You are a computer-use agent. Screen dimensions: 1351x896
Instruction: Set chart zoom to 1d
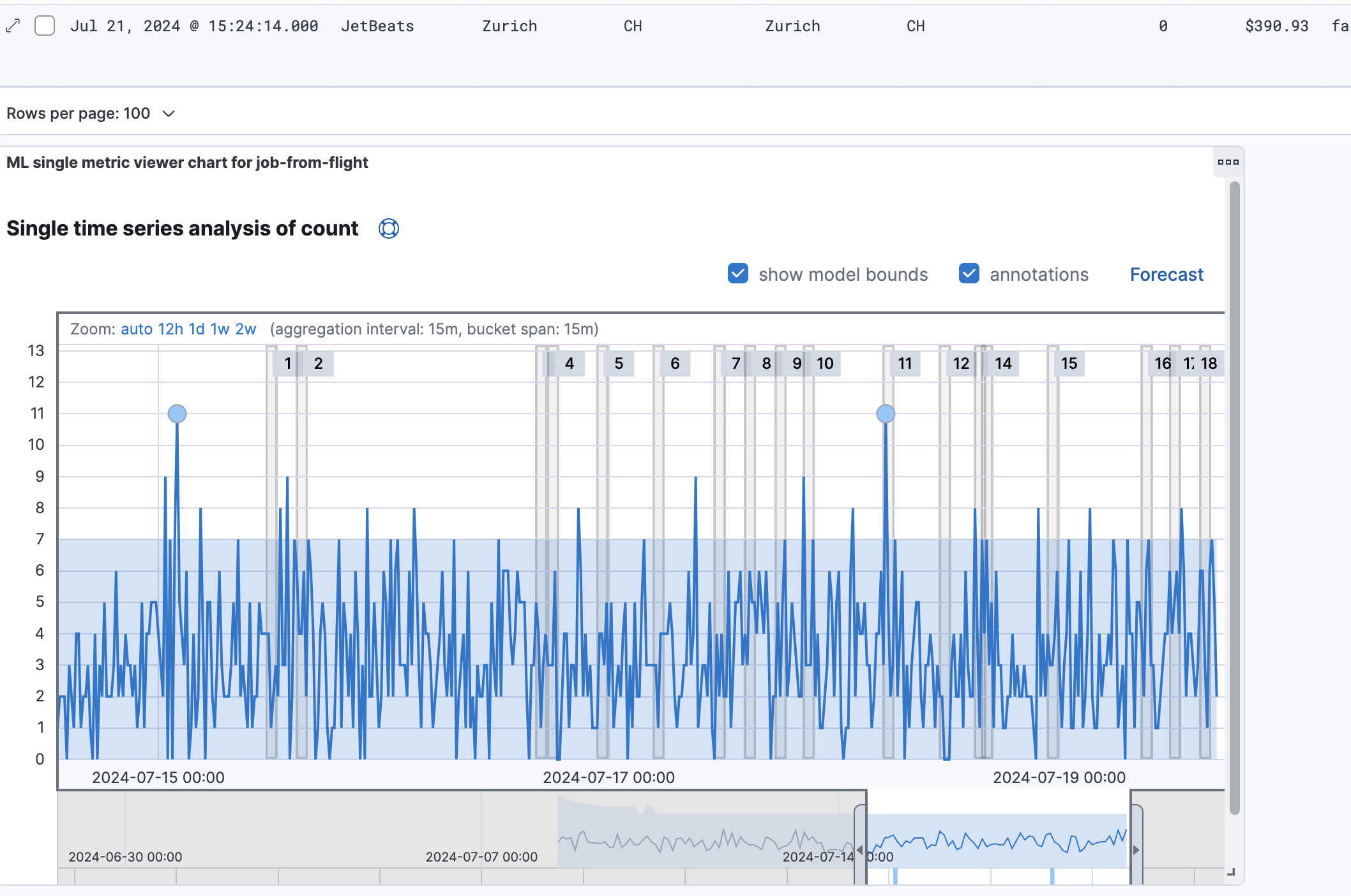pos(197,329)
